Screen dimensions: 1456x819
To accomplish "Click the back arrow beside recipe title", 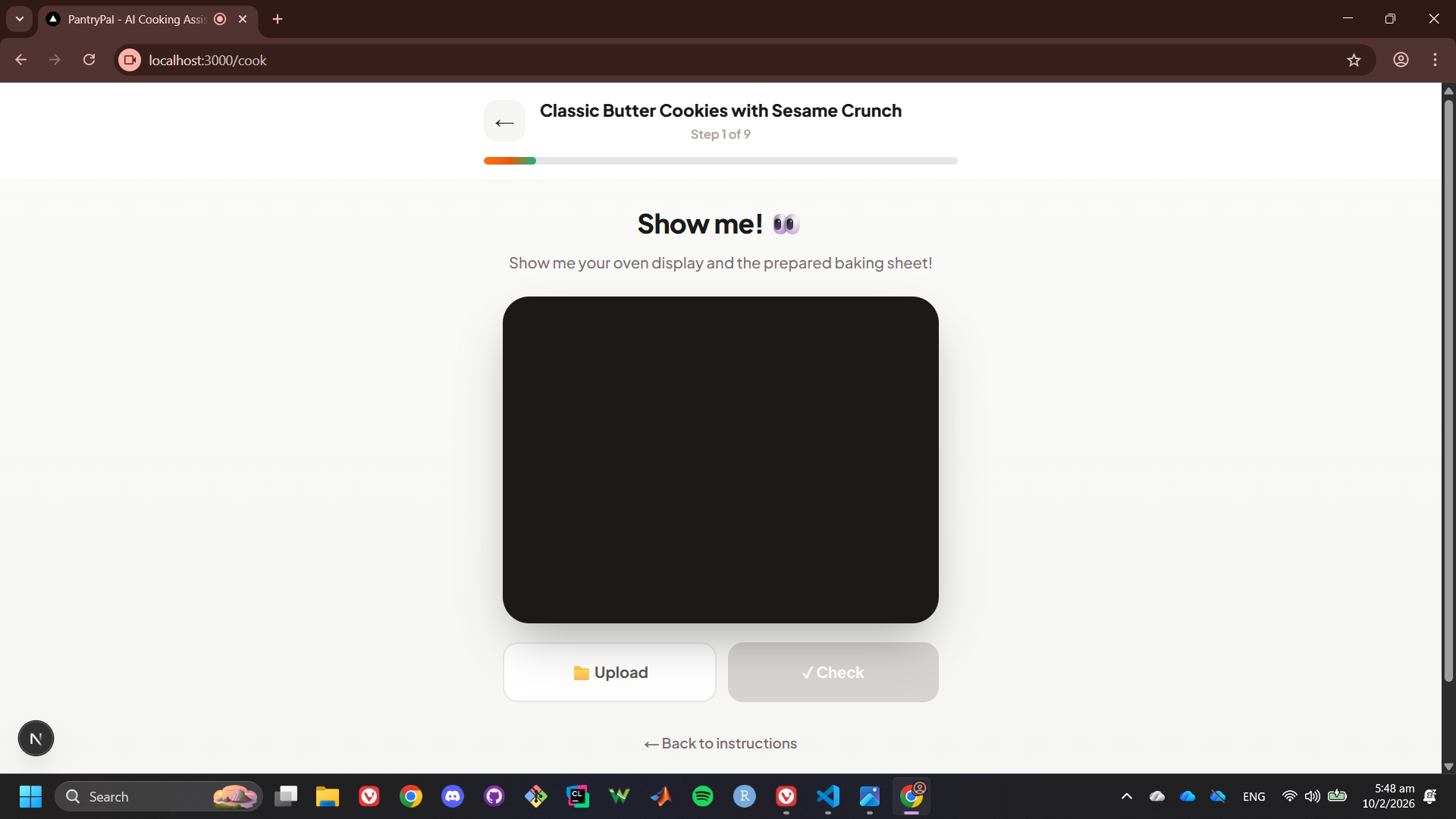I will click(x=504, y=122).
